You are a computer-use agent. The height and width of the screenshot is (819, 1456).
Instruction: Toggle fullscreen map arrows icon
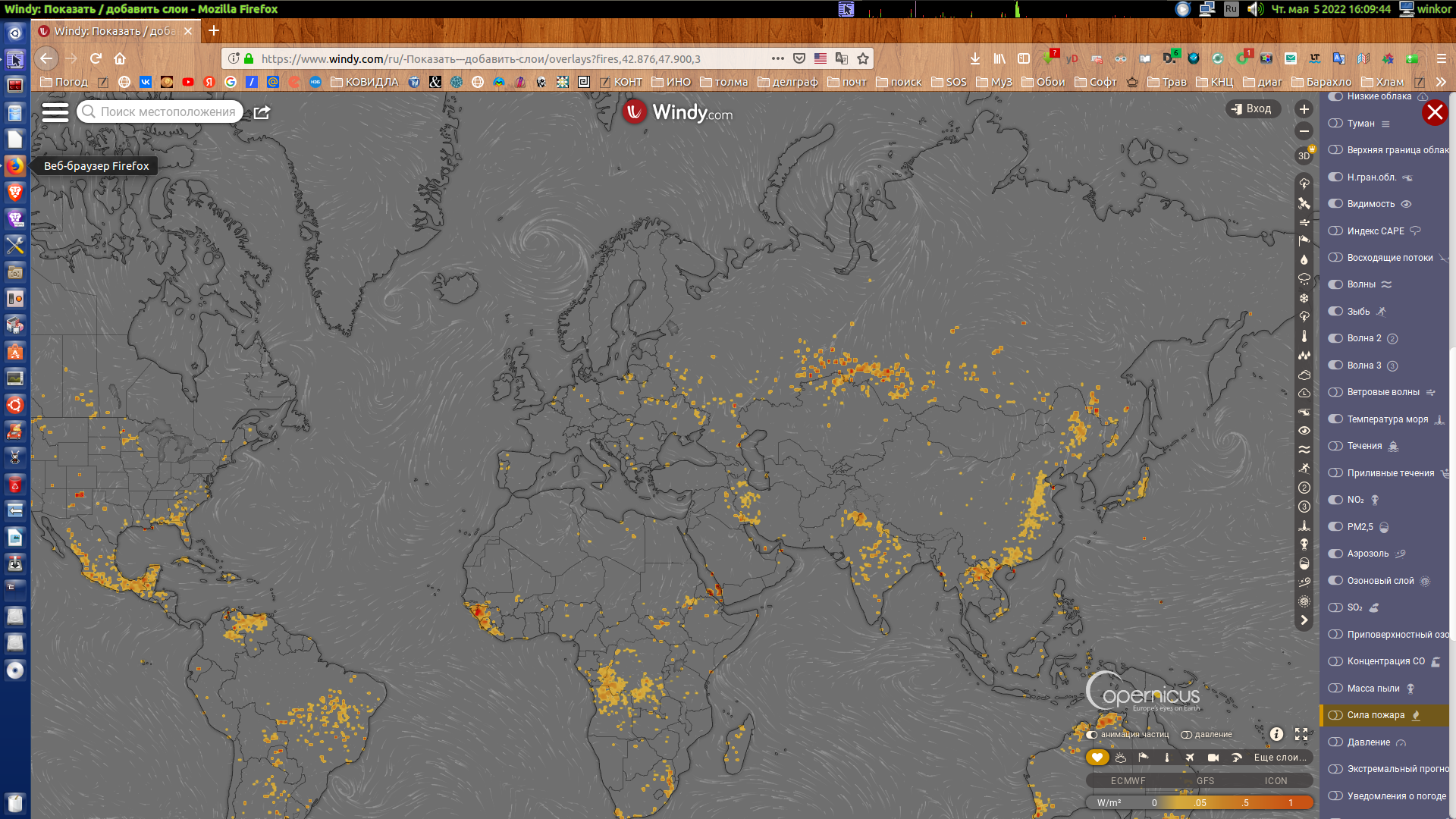[x=1301, y=734]
